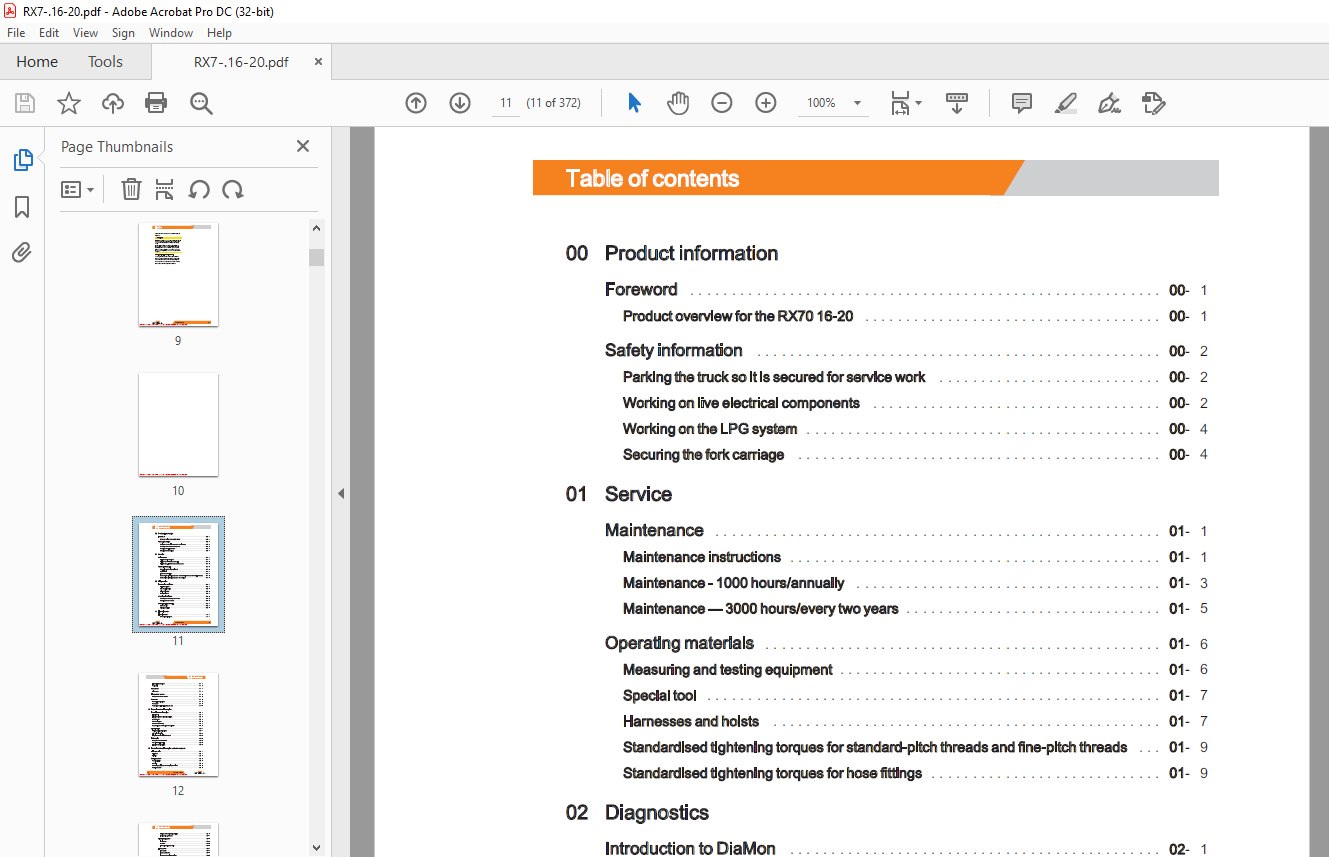Screen dimensions: 1329x857
Task: Add the document to starred bookmarks
Action: click(69, 103)
